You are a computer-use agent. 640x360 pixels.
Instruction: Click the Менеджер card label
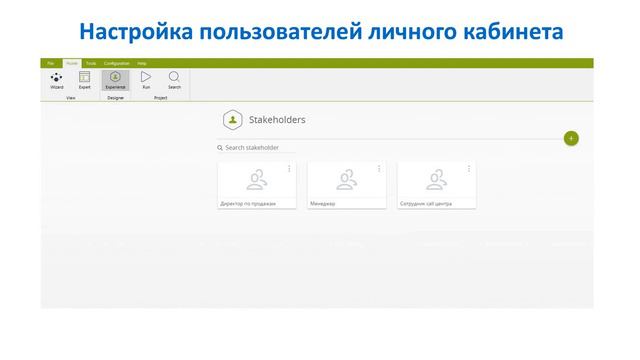click(x=322, y=204)
